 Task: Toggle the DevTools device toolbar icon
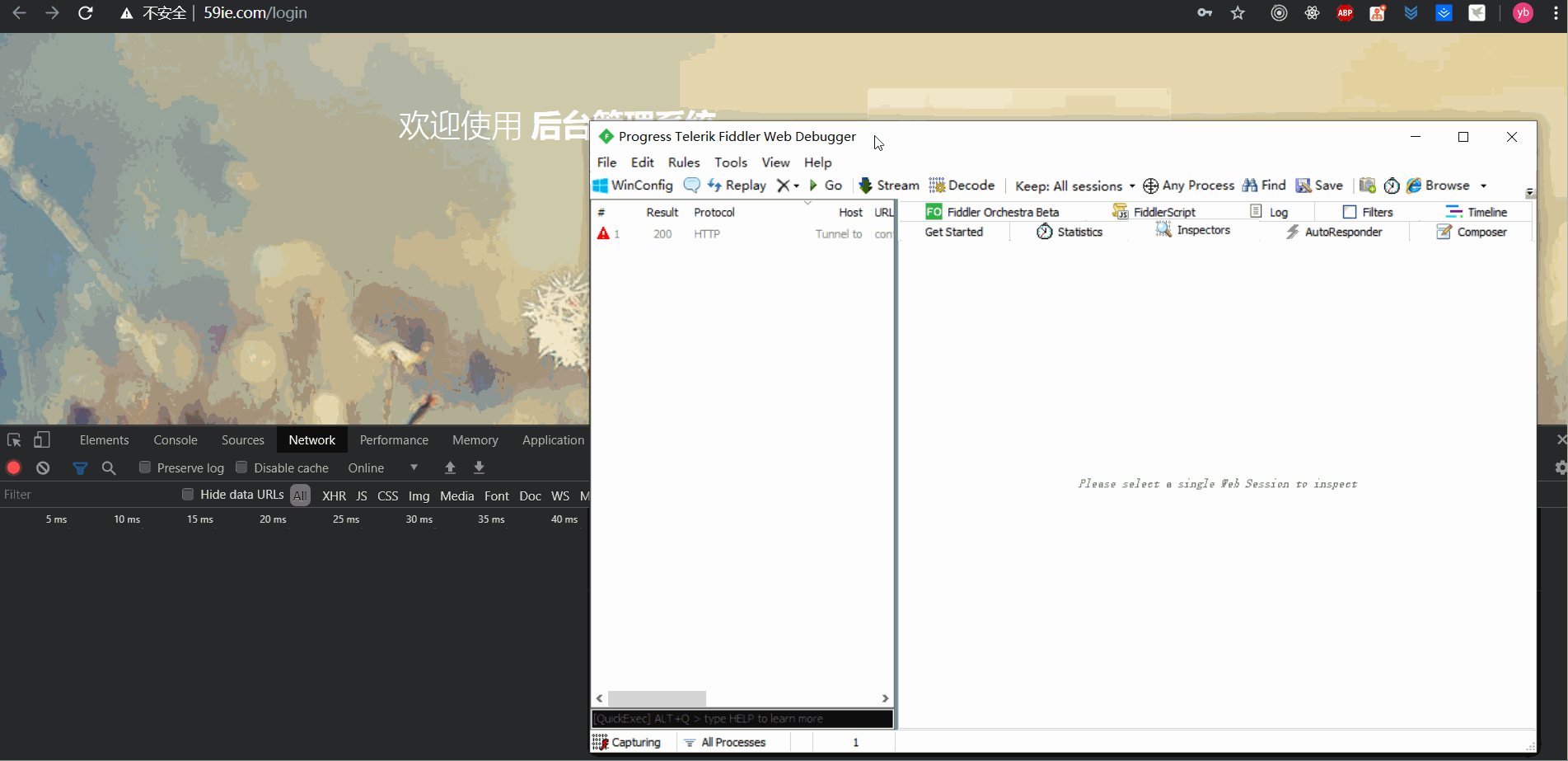[x=41, y=440]
